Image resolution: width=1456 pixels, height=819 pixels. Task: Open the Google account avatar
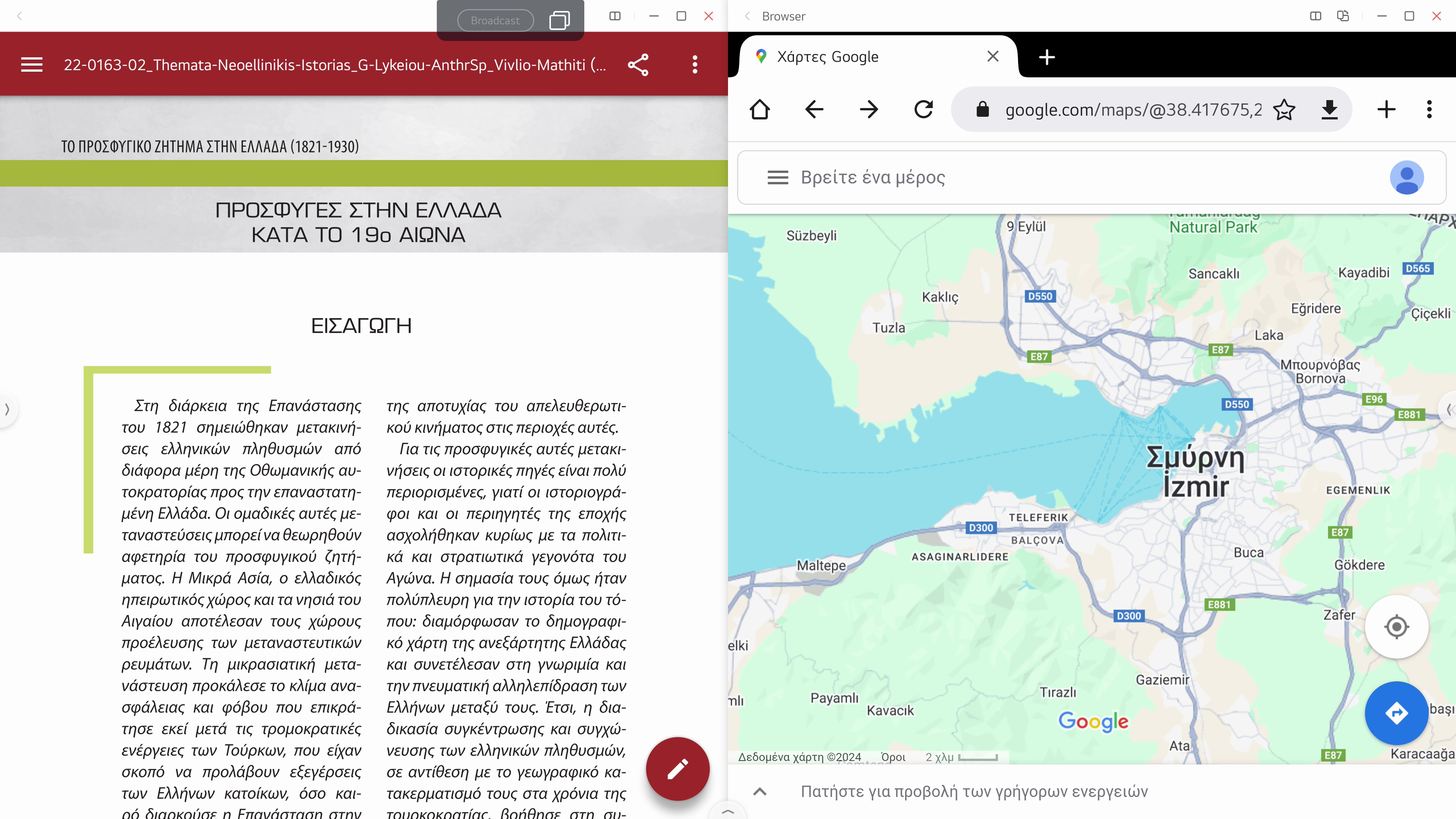point(1406,177)
